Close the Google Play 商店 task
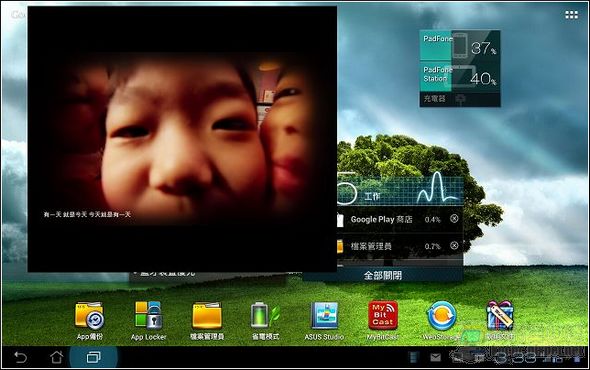Viewport: 590px width, 370px height. (454, 218)
